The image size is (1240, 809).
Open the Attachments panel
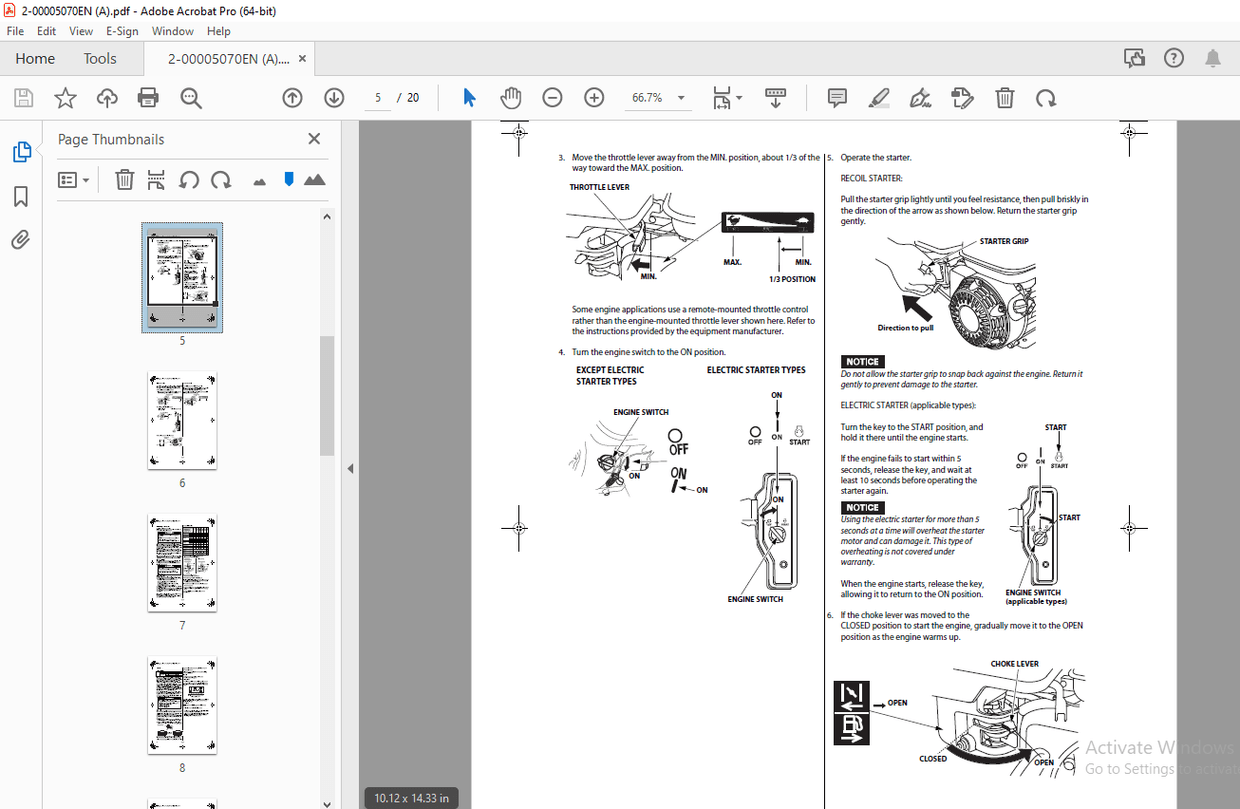click(22, 239)
